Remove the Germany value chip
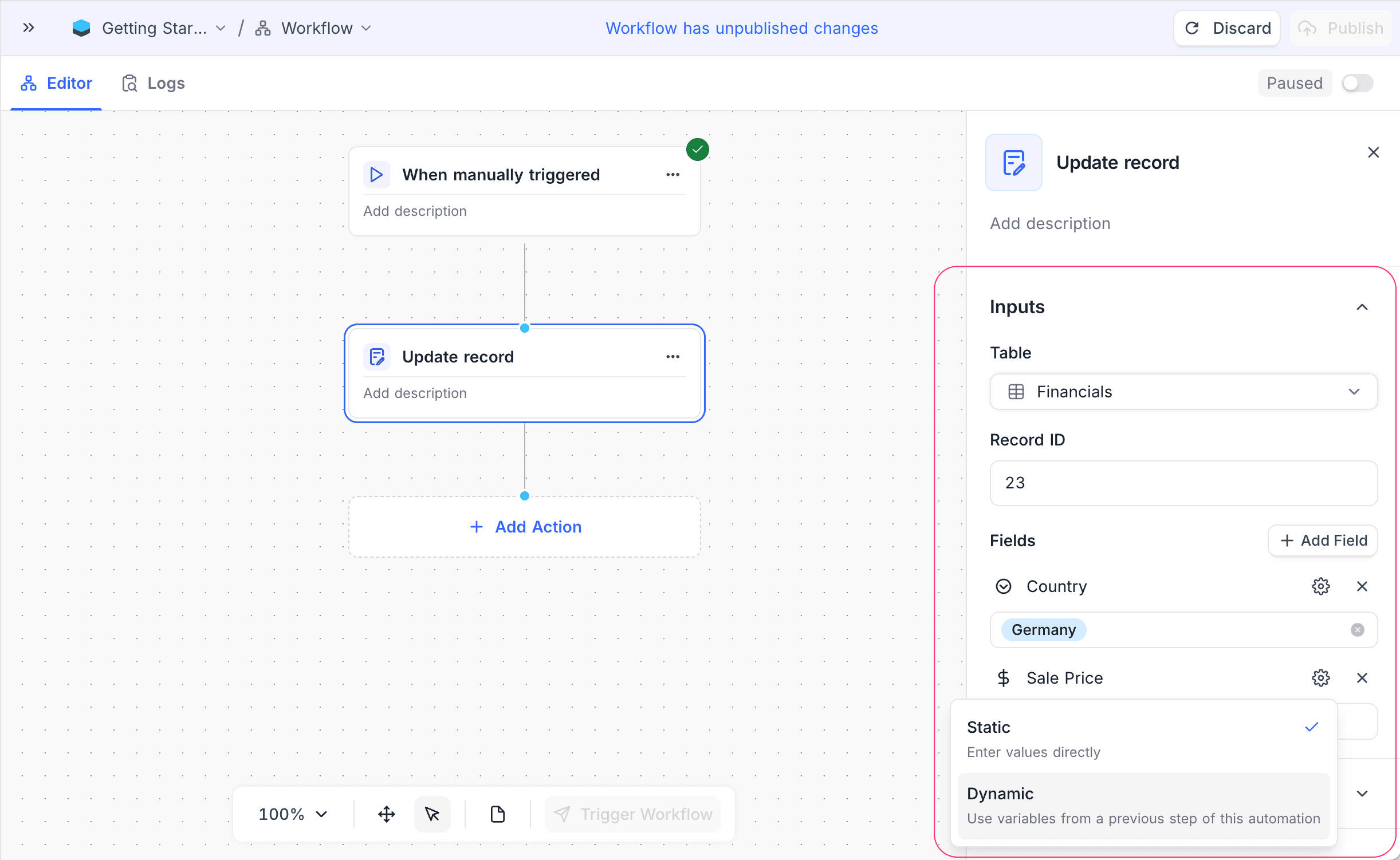 pyautogui.click(x=1357, y=629)
